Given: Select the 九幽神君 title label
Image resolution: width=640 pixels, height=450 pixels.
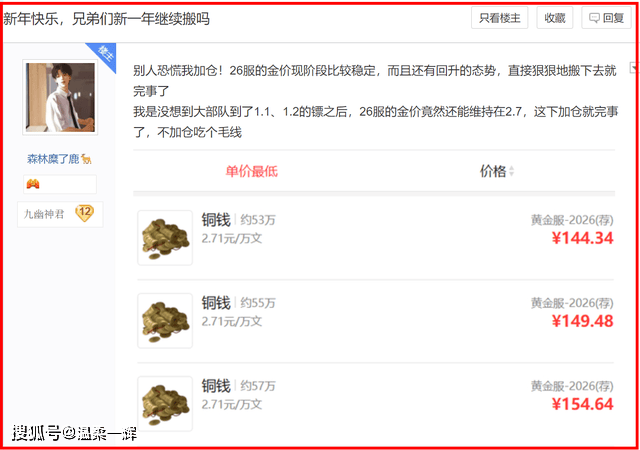Looking at the screenshot, I should click(x=44, y=214).
